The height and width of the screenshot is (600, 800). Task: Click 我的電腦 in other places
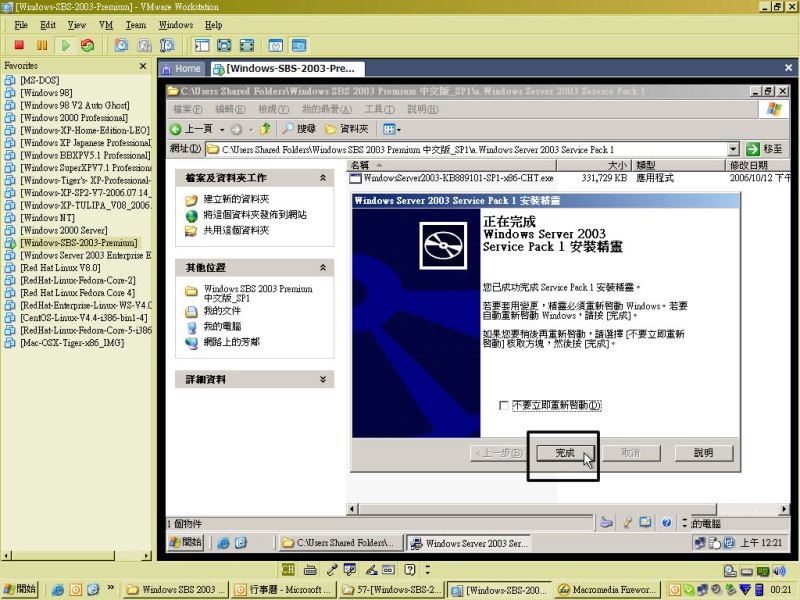[222, 327]
